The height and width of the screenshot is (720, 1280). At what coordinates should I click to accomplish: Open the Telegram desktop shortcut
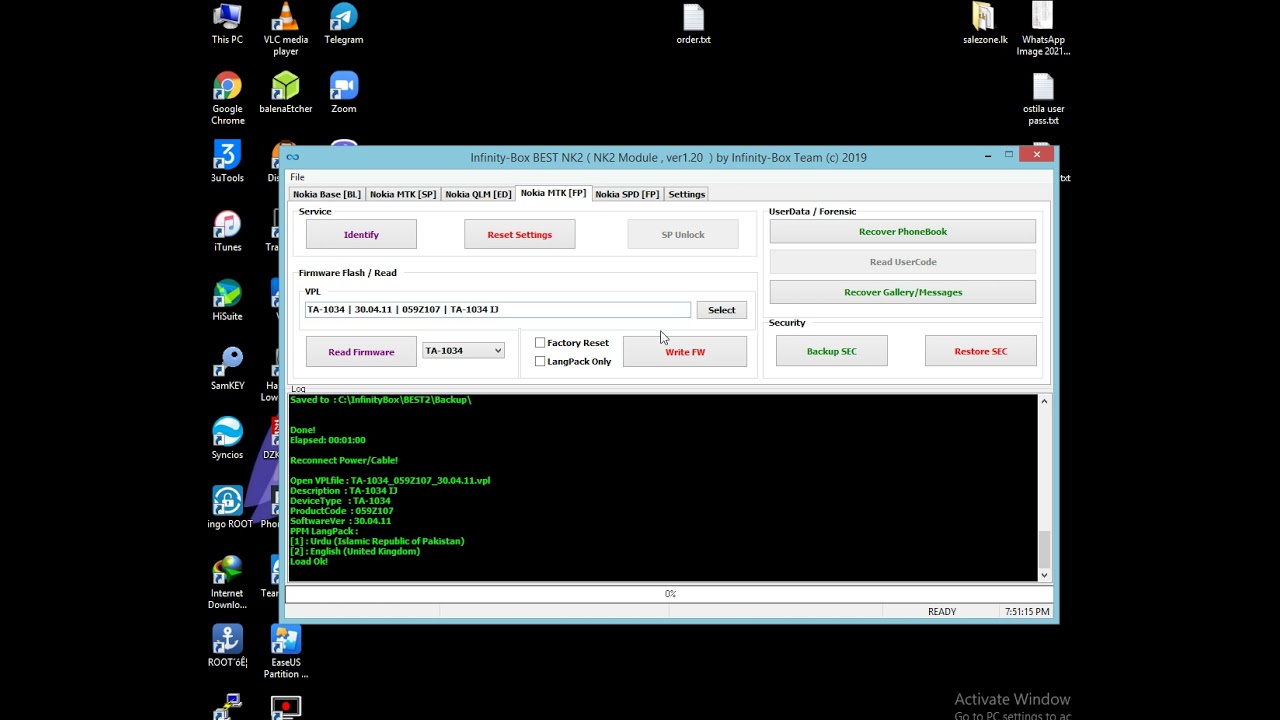pyautogui.click(x=343, y=25)
